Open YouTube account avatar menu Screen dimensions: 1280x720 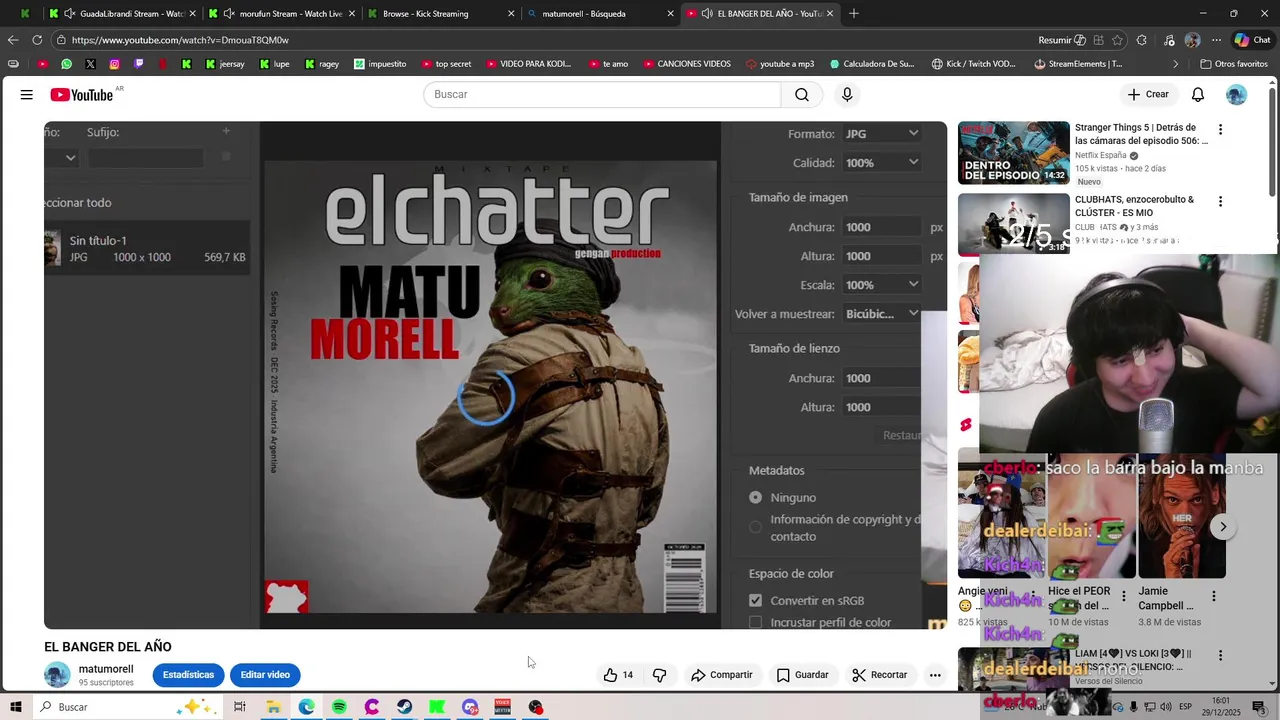click(x=1237, y=95)
